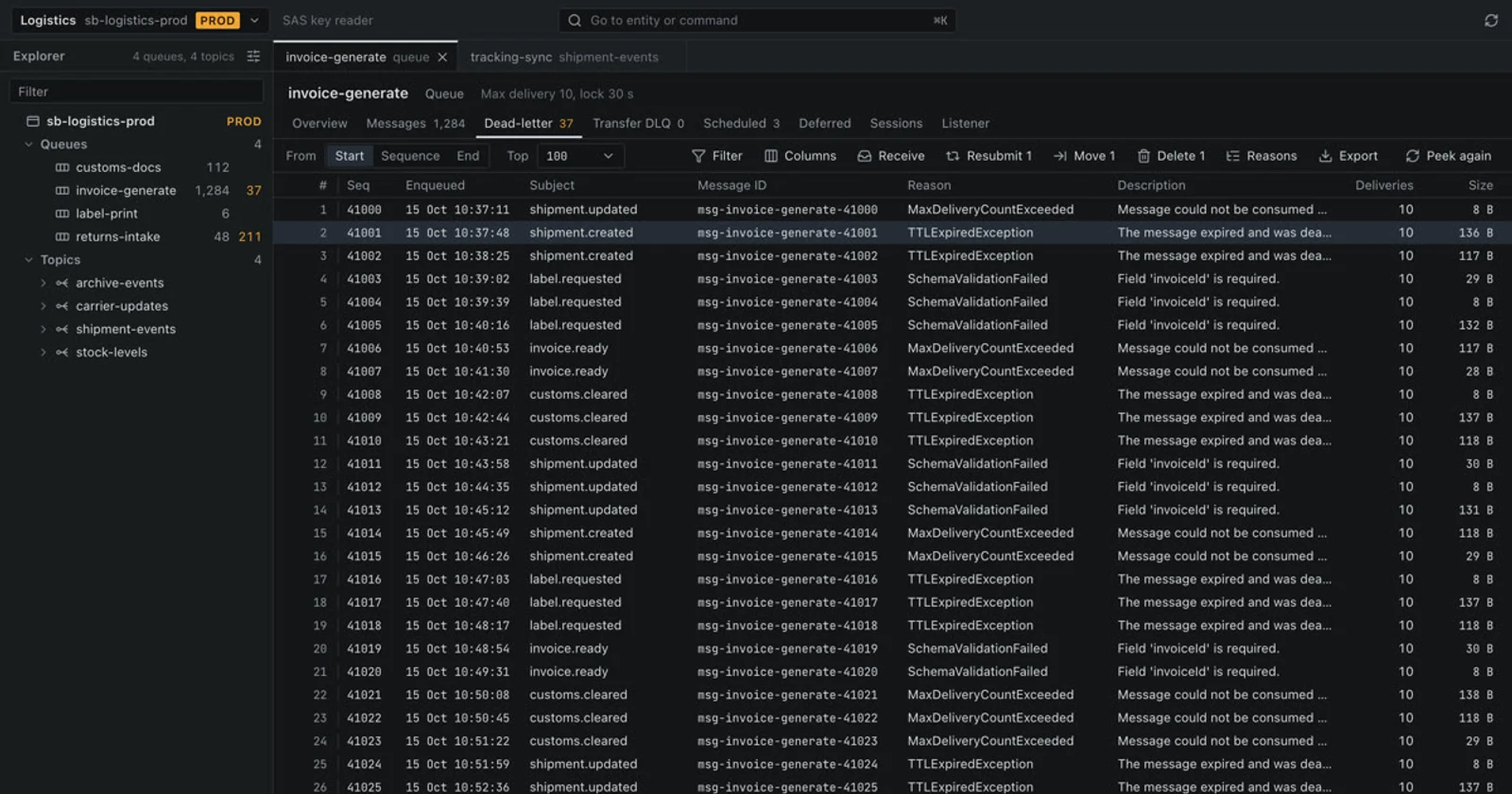1512x794 pixels.
Task: Click message ID msg-invoice-generate-41022
Action: 787,718
